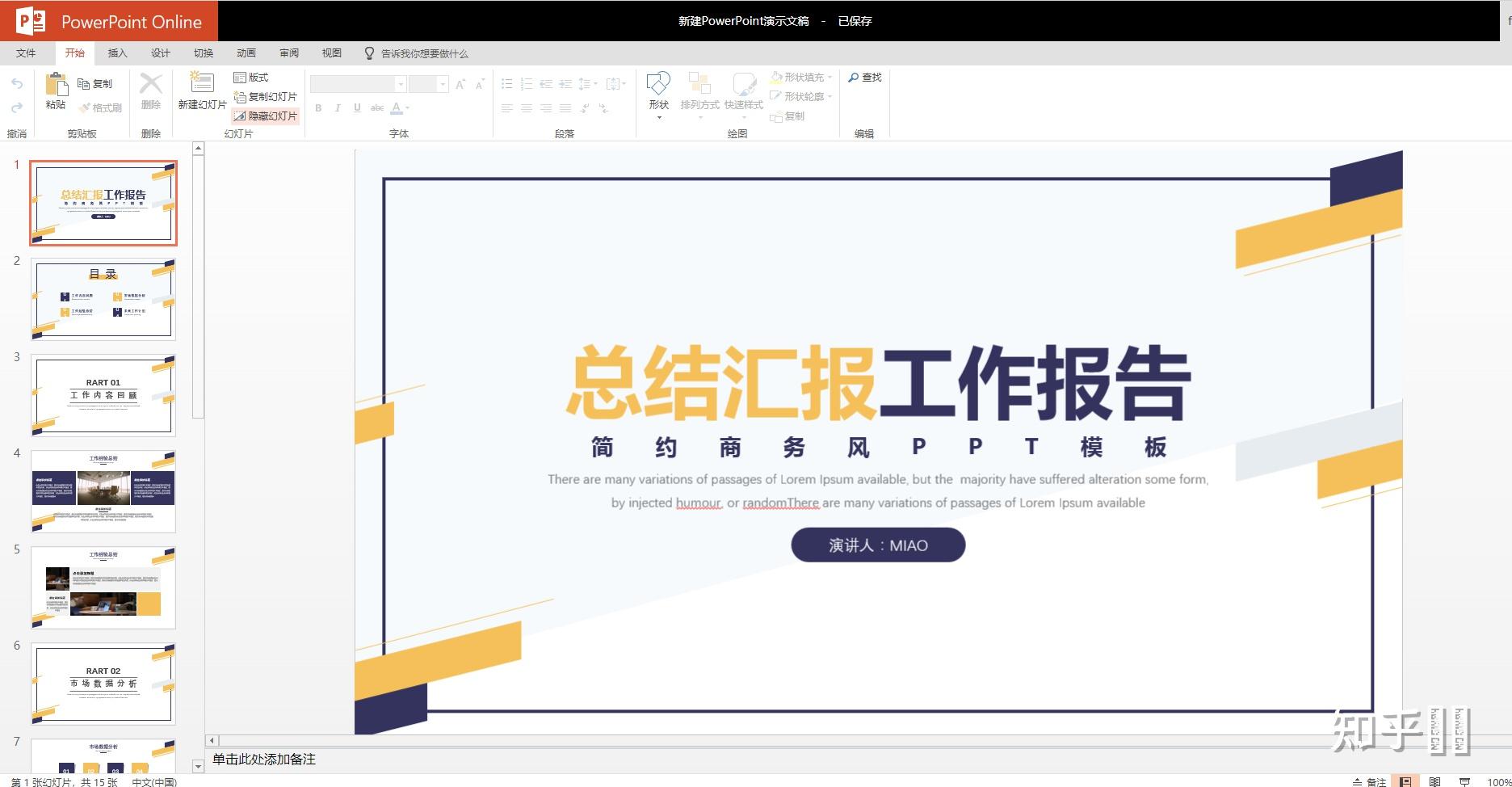Screen dimensions: 1512x787
Task: Click the Duplicate Slide (复制幻灯片) icon
Action: click(240, 96)
